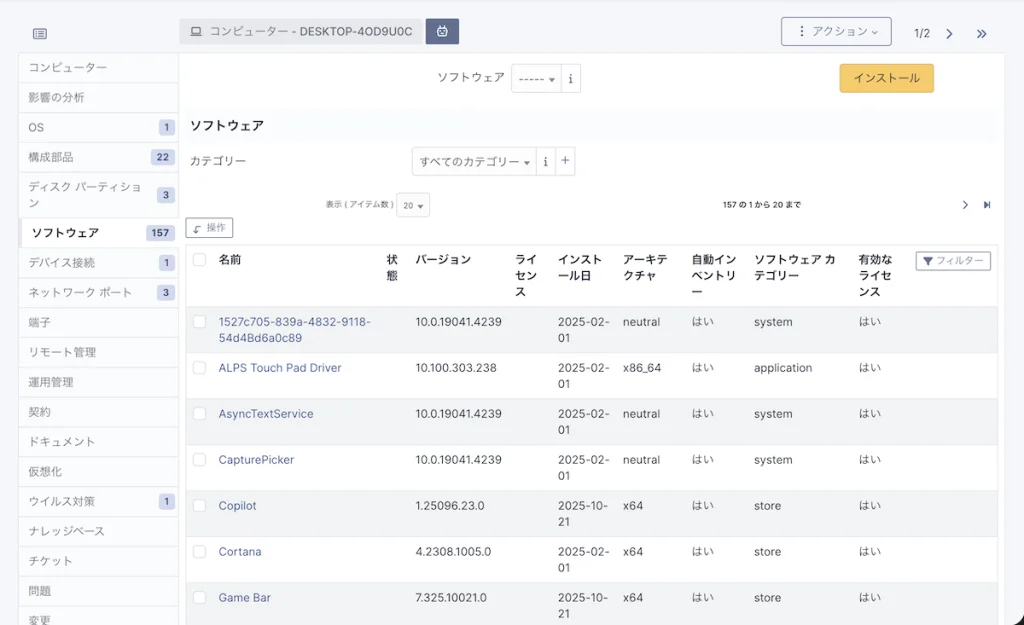Open the 仮想化 sidebar tab
Screen dimensions: 1024x625
coord(99,472)
